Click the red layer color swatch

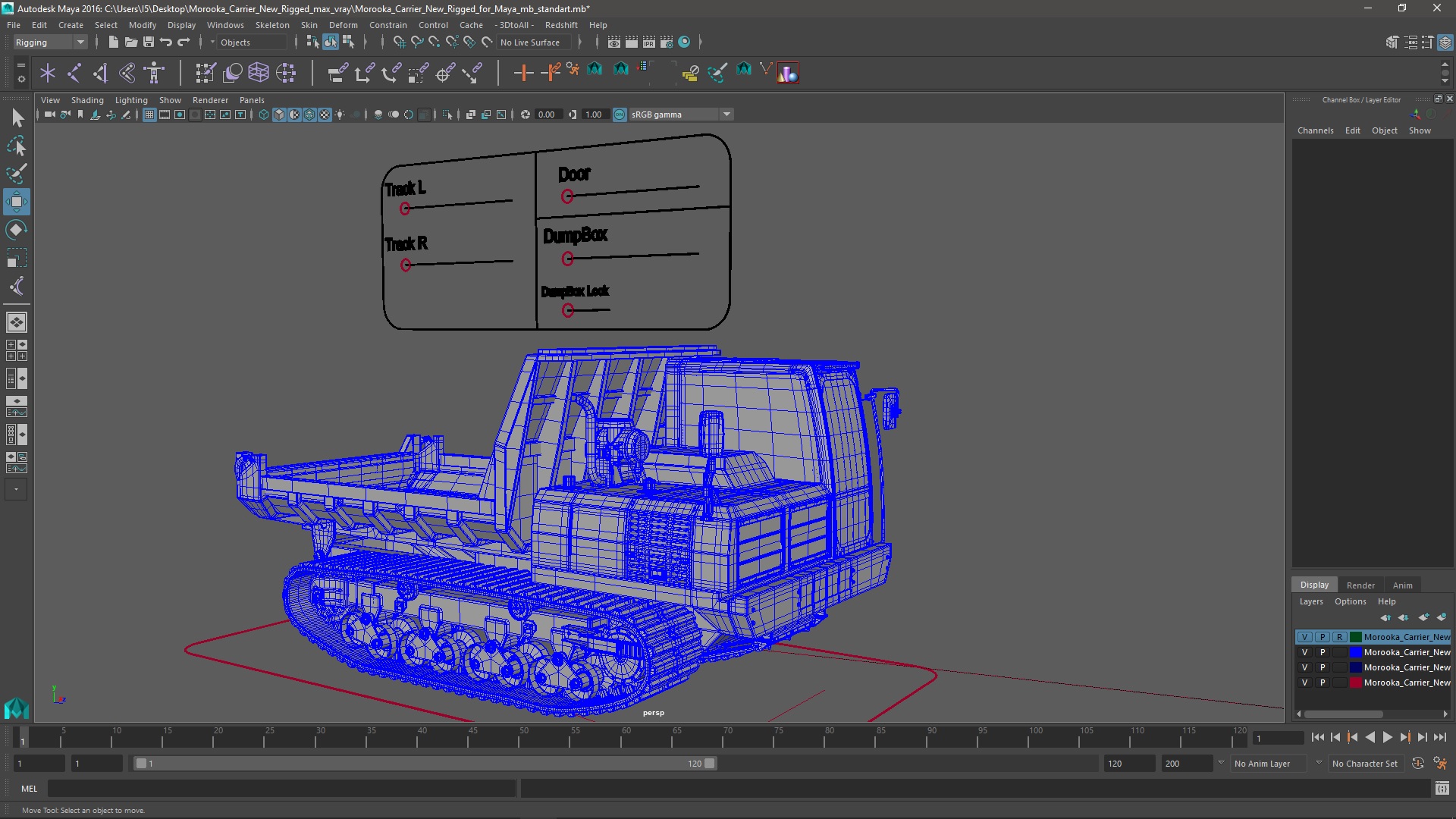pos(1356,682)
